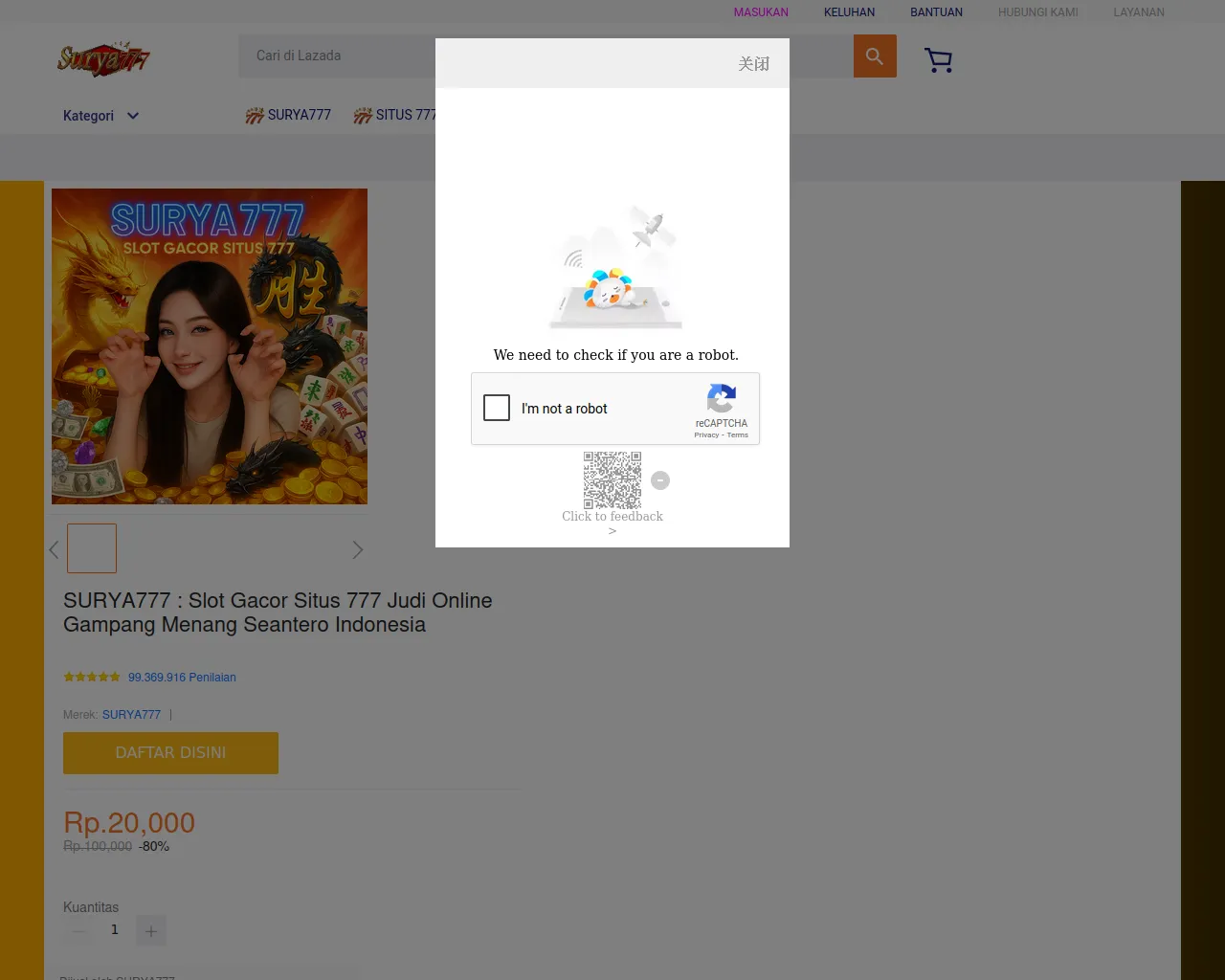Image resolution: width=1225 pixels, height=980 pixels.
Task: Click the QR code image
Action: coord(612,480)
